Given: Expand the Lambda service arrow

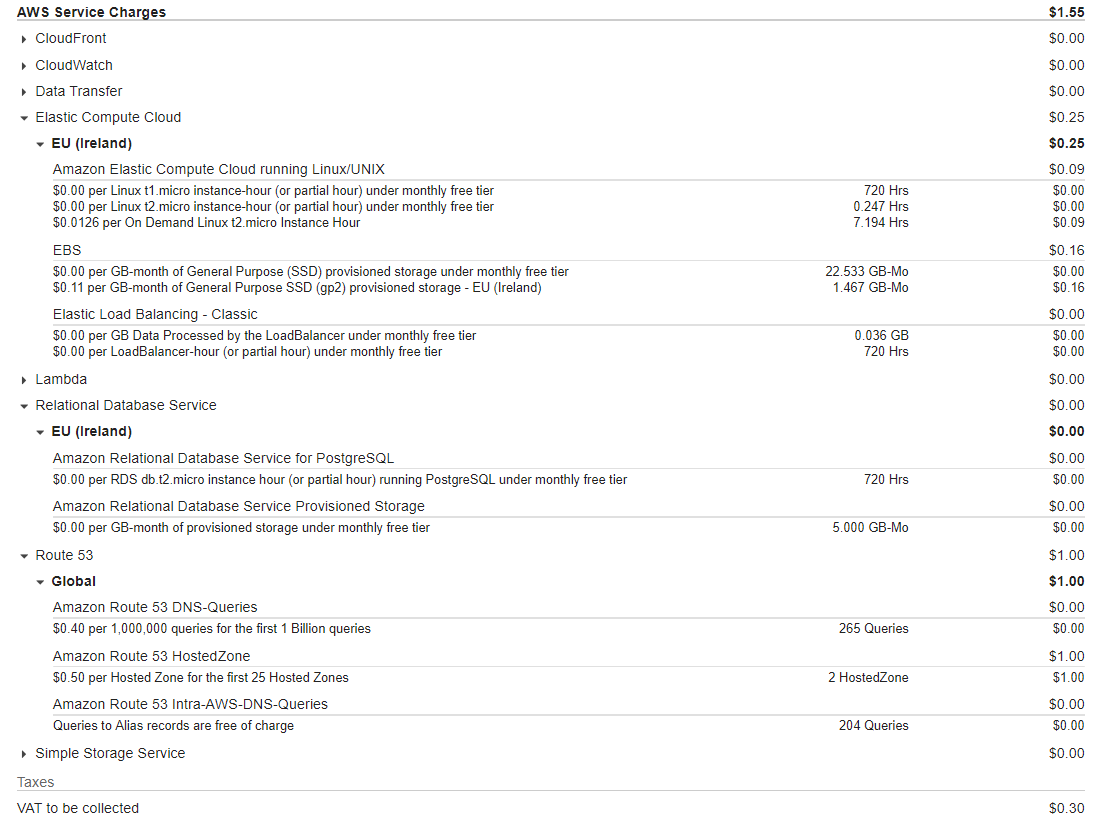Looking at the screenshot, I should (x=24, y=380).
